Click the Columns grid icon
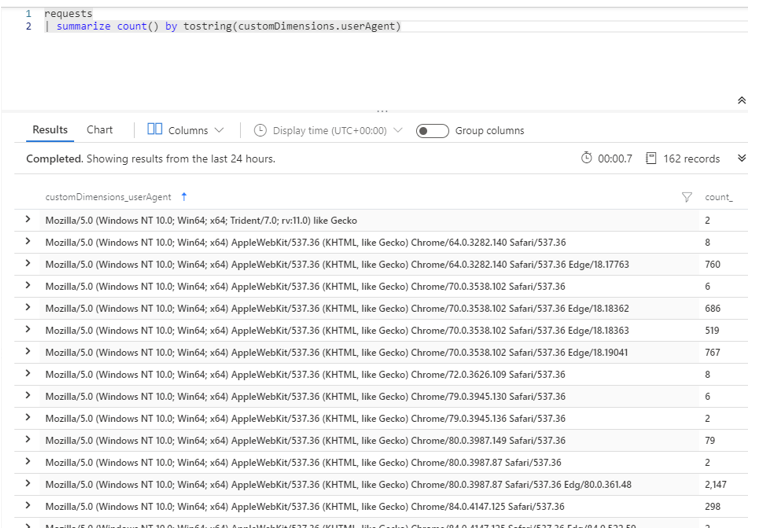Viewport: 767px width, 528px height. [155, 129]
